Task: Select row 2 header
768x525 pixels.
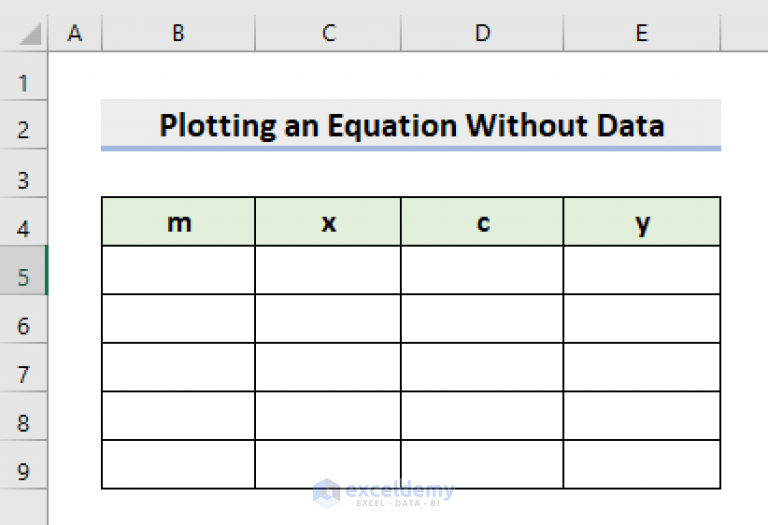Action: (24, 130)
